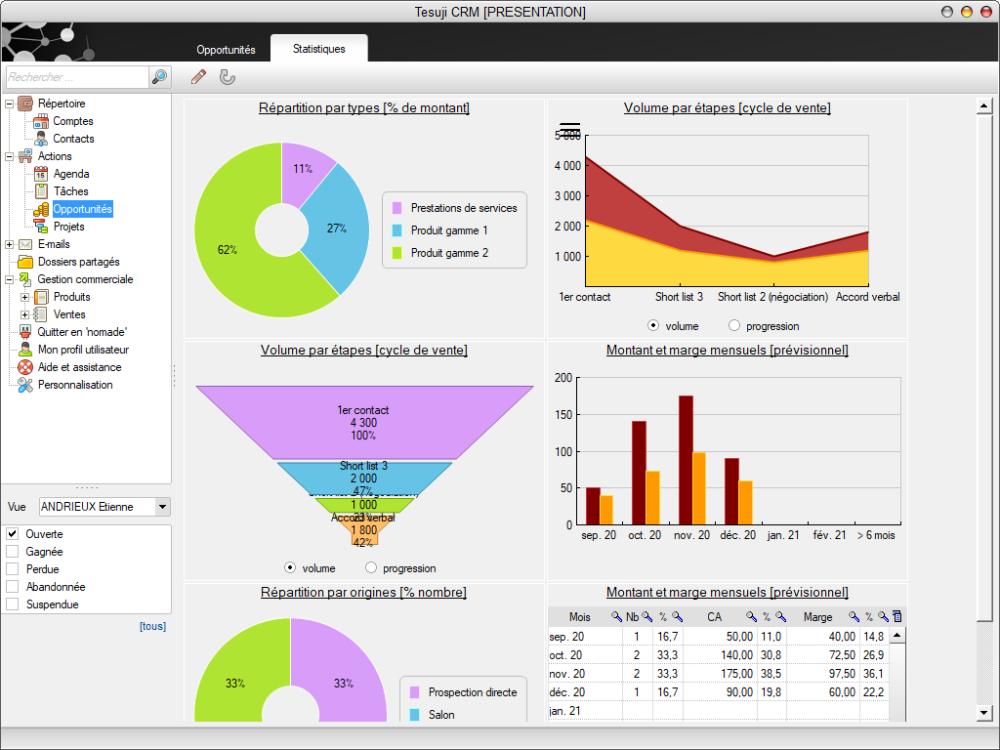Open Agenda from the calendar icon
The image size is (1000, 750).
[x=41, y=174]
